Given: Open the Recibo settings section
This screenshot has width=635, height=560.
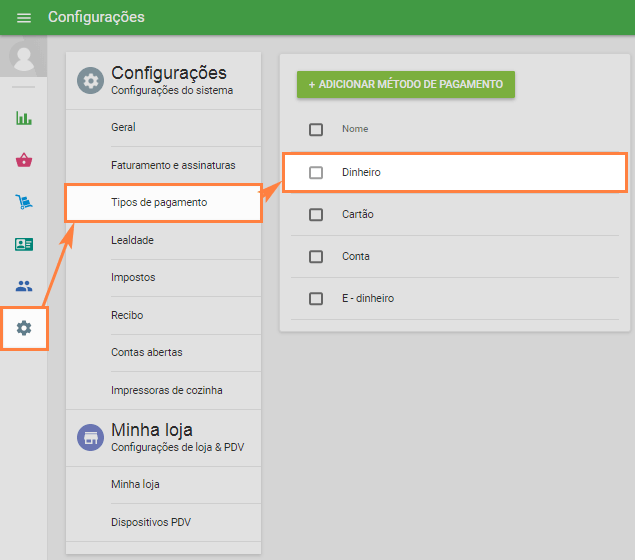Looking at the screenshot, I should [x=164, y=315].
